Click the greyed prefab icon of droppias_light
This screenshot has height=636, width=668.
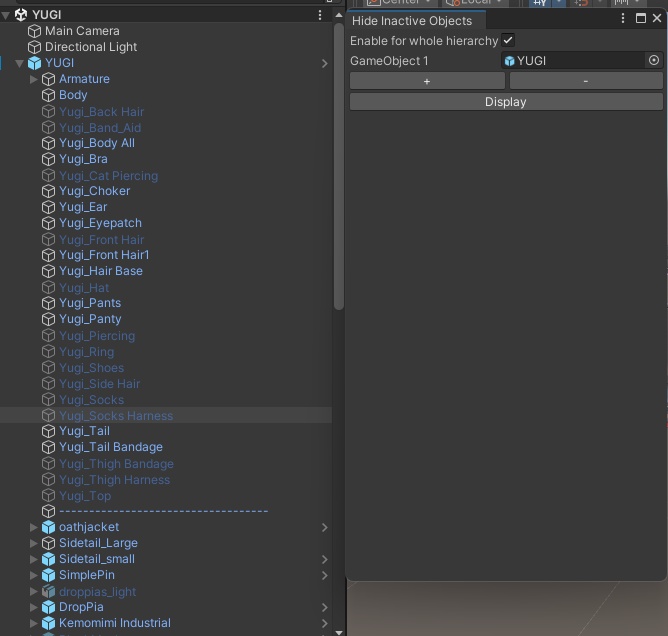tap(48, 591)
